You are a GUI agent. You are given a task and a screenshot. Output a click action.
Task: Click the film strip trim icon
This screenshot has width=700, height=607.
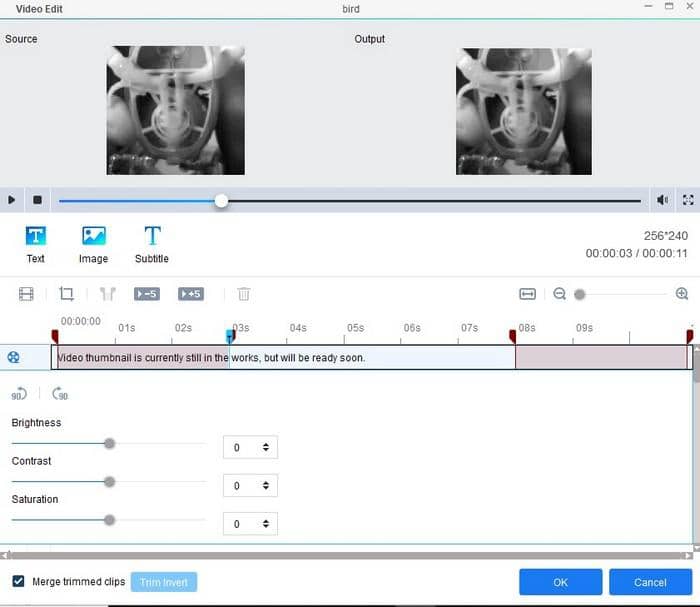(x=26, y=294)
